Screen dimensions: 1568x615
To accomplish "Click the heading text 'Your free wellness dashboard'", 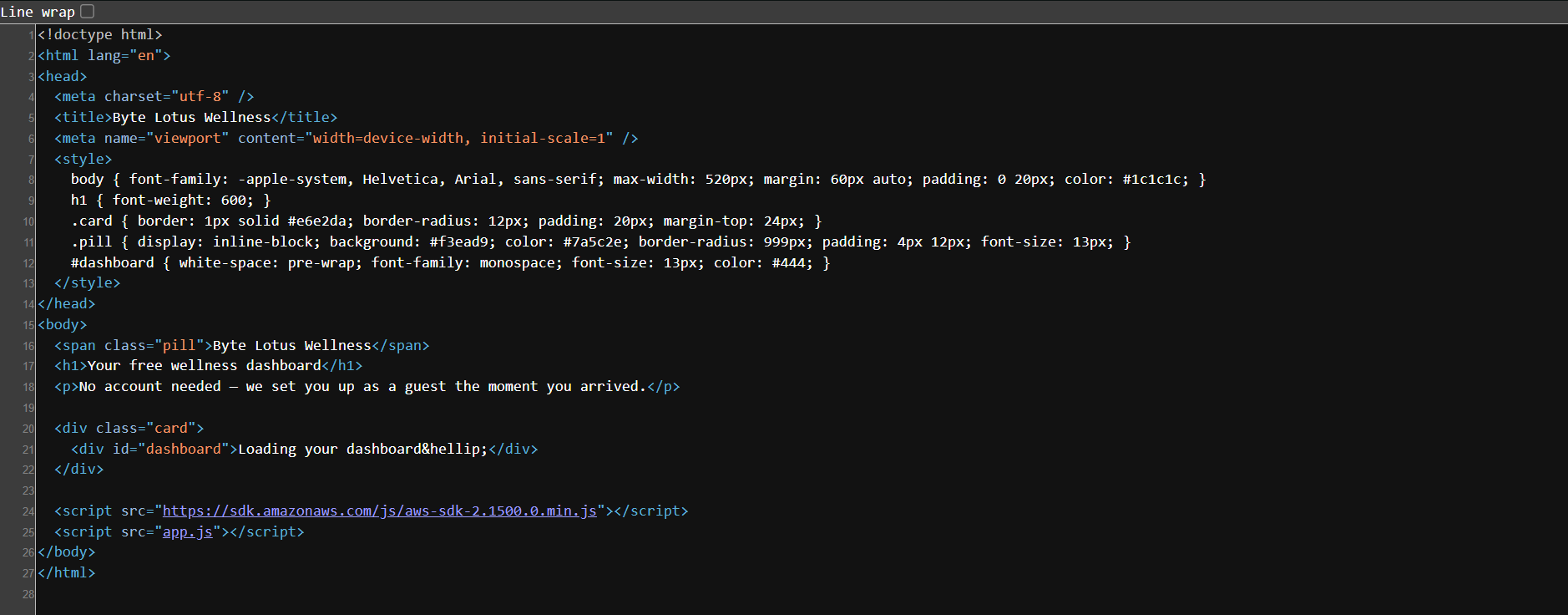I will [x=205, y=365].
